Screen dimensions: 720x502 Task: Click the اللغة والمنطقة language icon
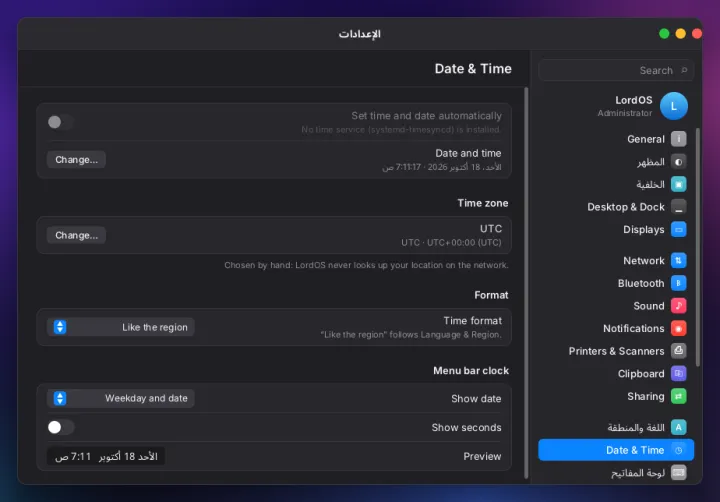678,427
